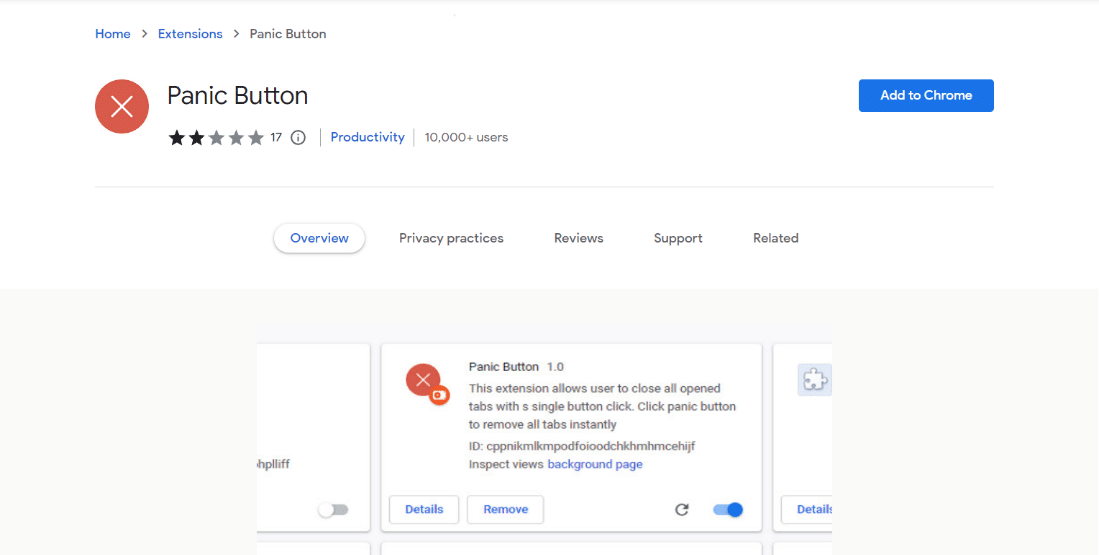Click the Panic Button icon in the extension card
Image resolution: width=1099 pixels, height=555 pixels.
pyautogui.click(x=427, y=384)
